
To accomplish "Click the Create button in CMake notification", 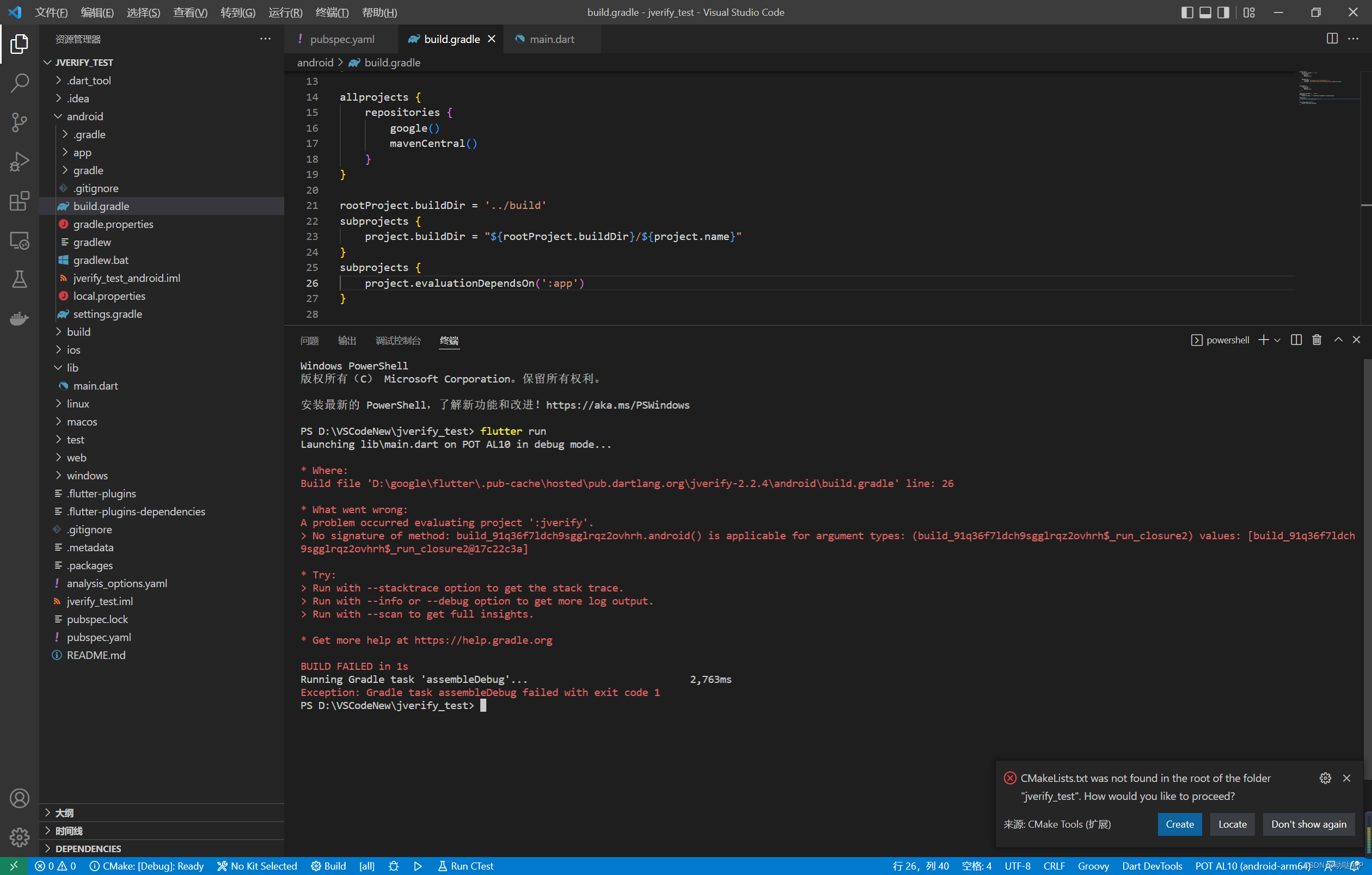I will tap(1179, 824).
